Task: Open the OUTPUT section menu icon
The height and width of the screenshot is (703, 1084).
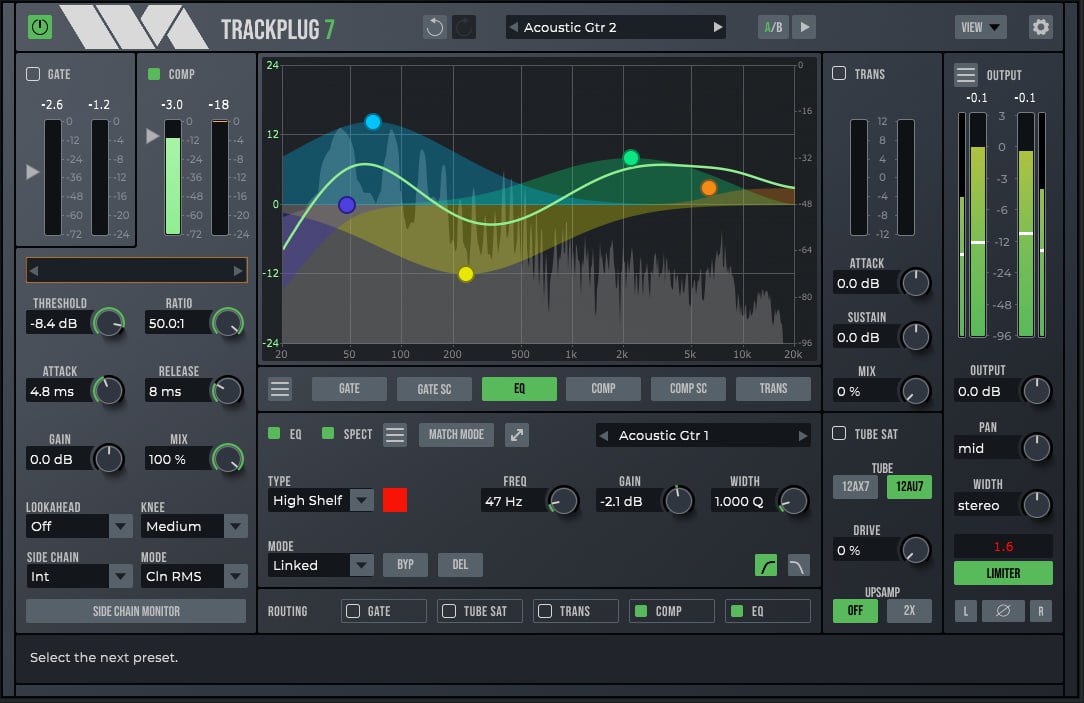Action: 966,75
